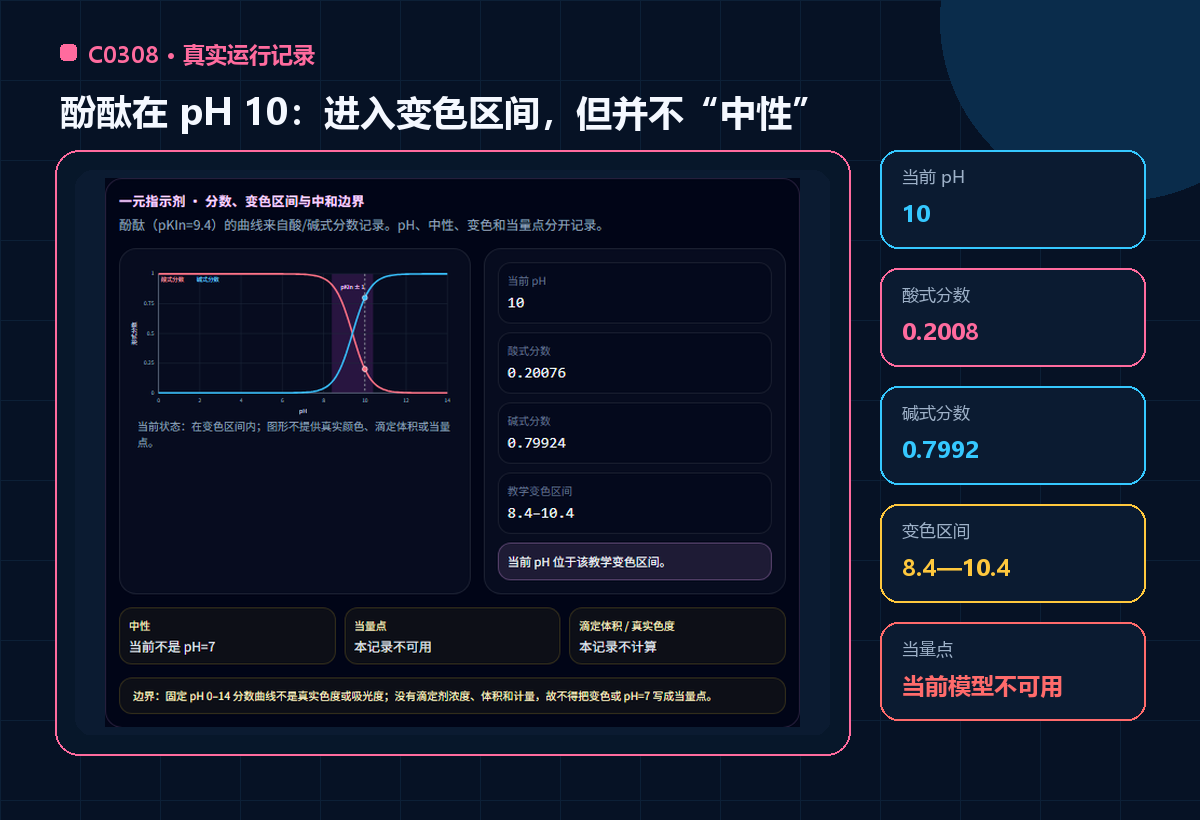Select the 滴定体积 / 真实色度 card

(x=677, y=636)
